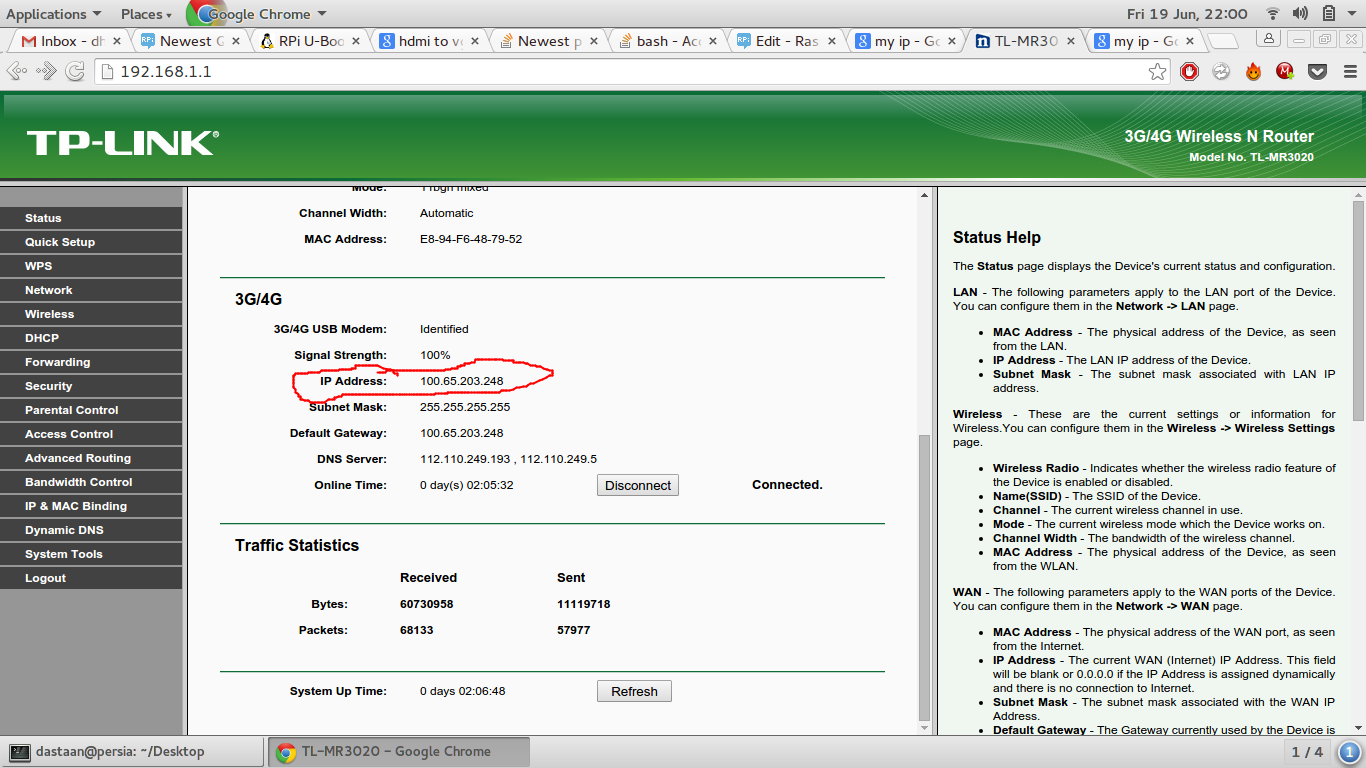
Task: Open the Google Chrome application menu
Action: 258,14
